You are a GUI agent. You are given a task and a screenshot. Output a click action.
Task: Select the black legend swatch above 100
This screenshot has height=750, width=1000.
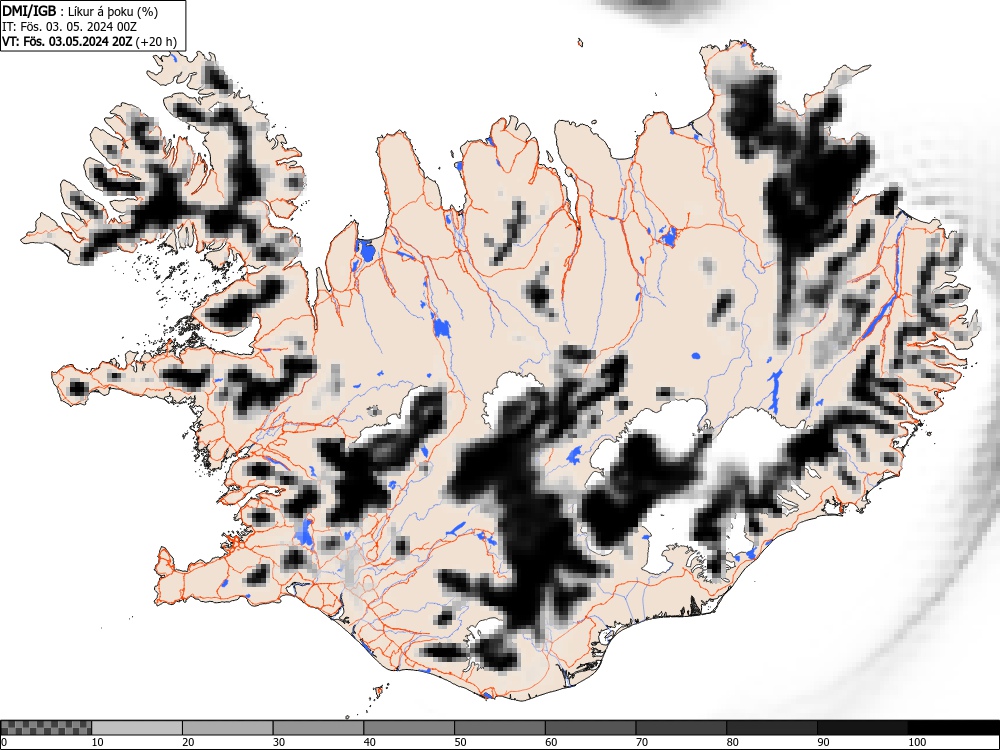[x=953, y=728]
